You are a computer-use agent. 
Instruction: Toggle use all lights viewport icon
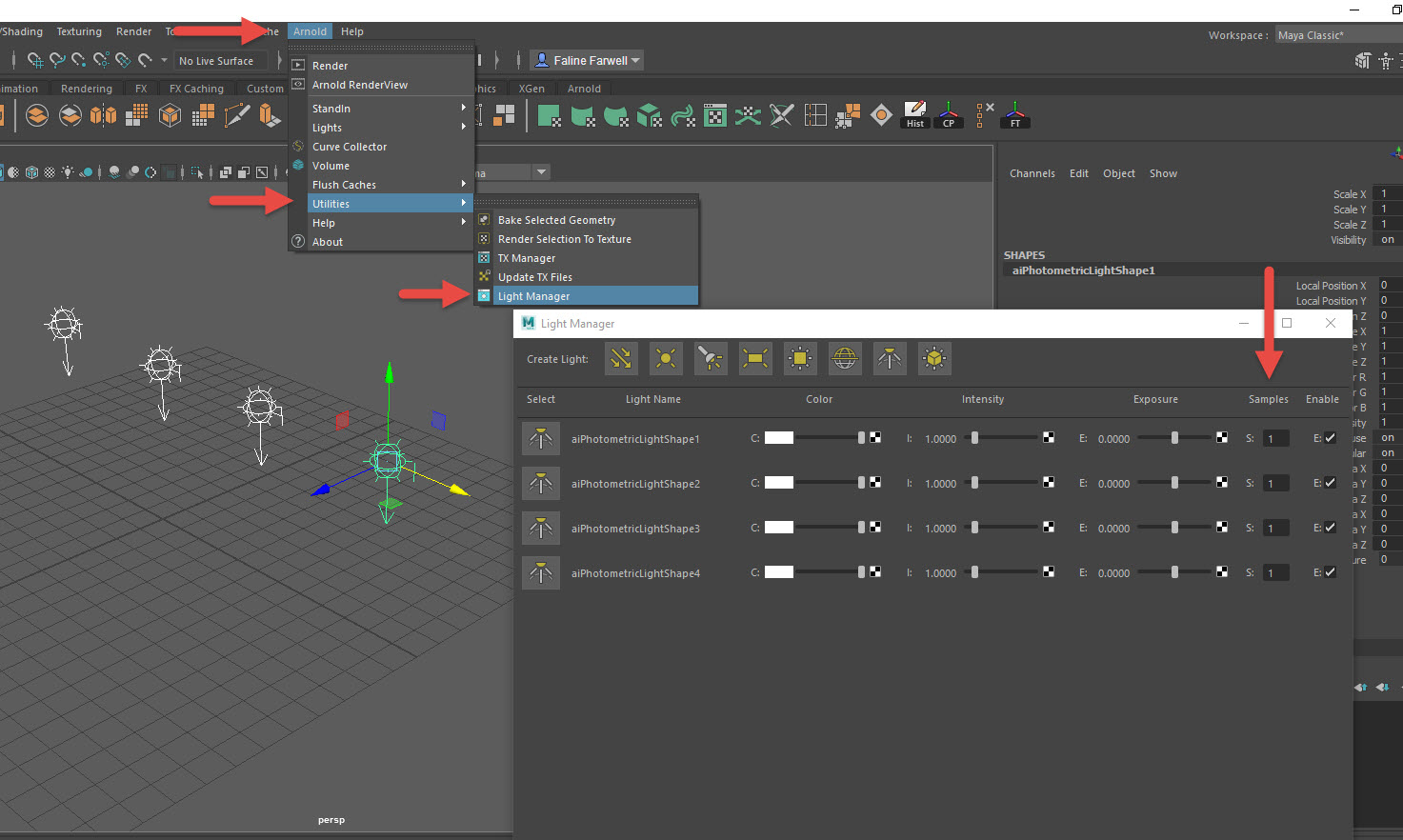click(x=68, y=172)
